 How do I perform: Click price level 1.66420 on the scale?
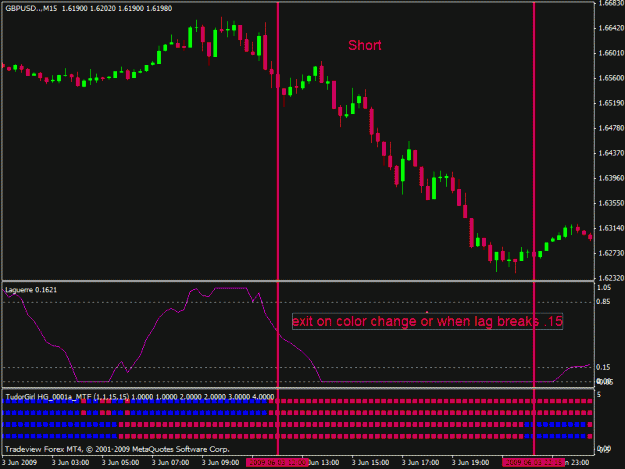coord(611,28)
